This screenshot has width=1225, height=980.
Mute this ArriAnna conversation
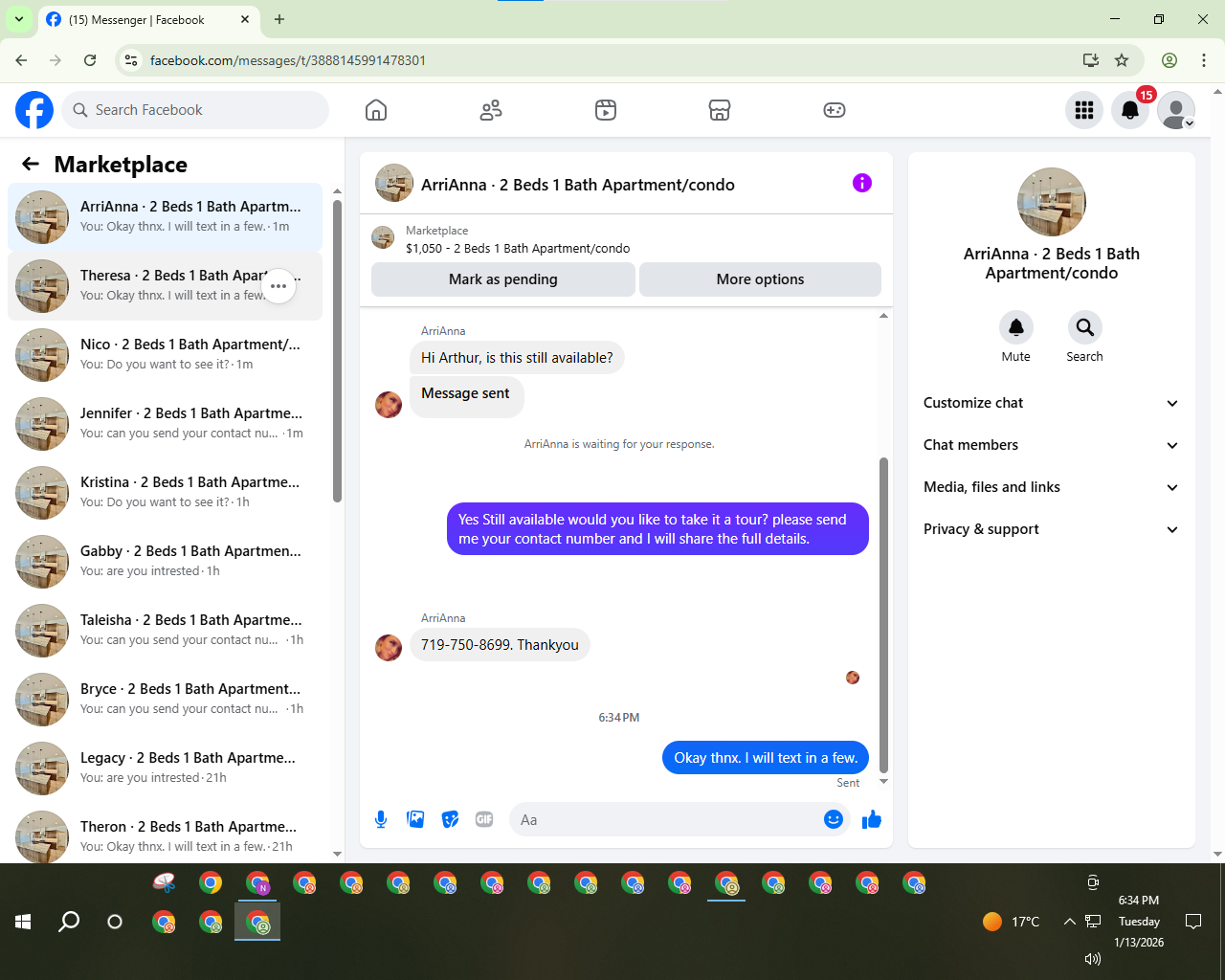coord(1016,327)
